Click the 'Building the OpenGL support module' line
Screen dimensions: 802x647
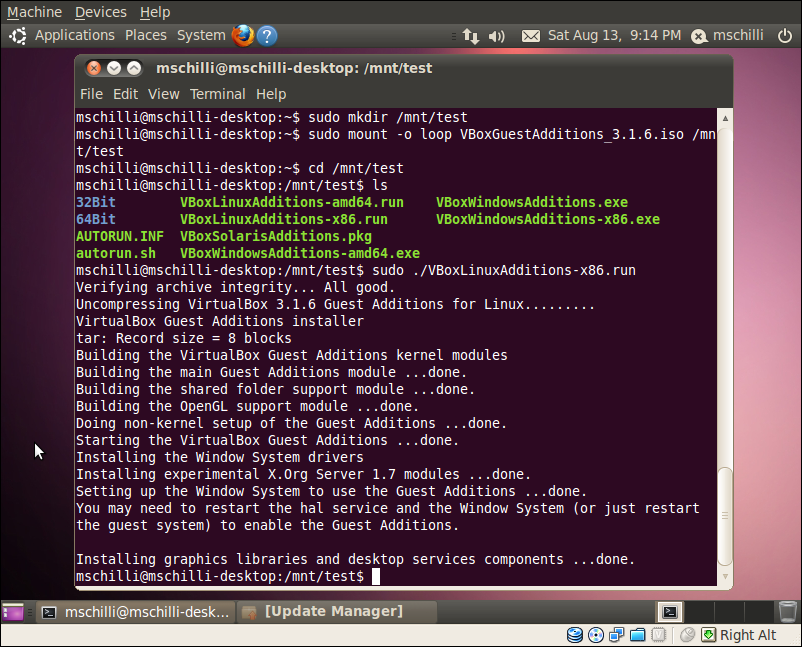[248, 406]
